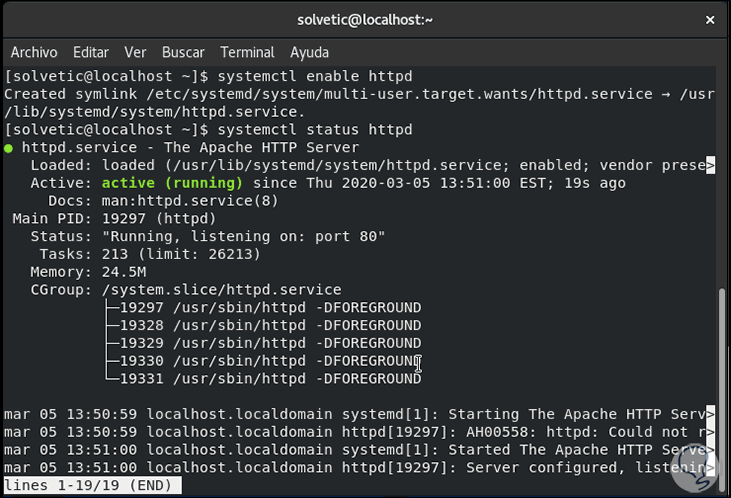Open the Ayuda menu
Viewport: 731px width, 498px height.
(309, 52)
